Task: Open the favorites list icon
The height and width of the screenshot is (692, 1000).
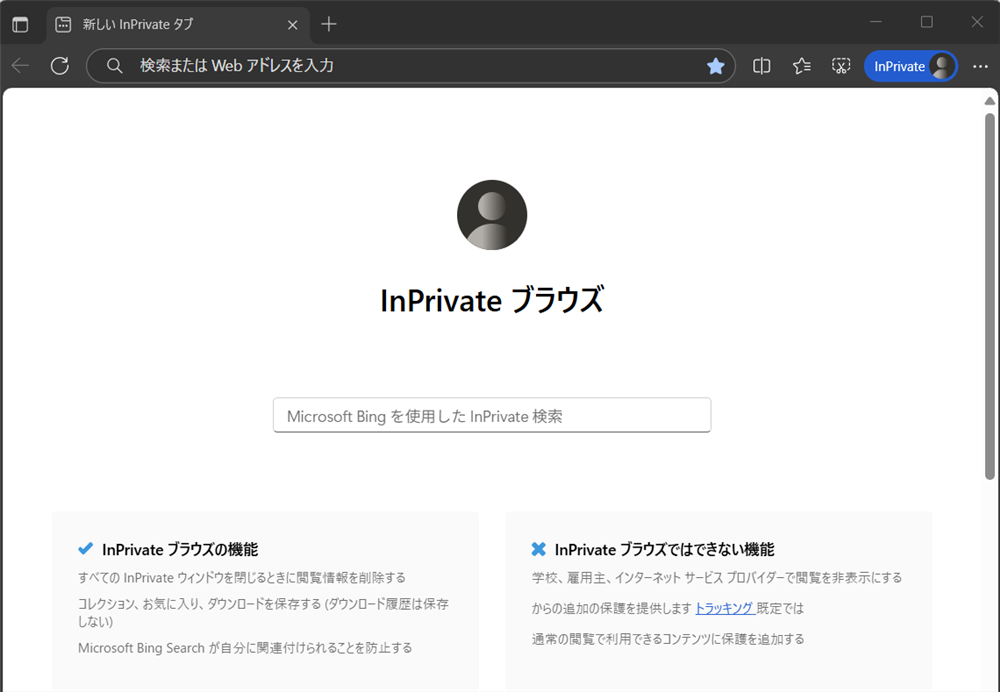Action: click(x=800, y=65)
